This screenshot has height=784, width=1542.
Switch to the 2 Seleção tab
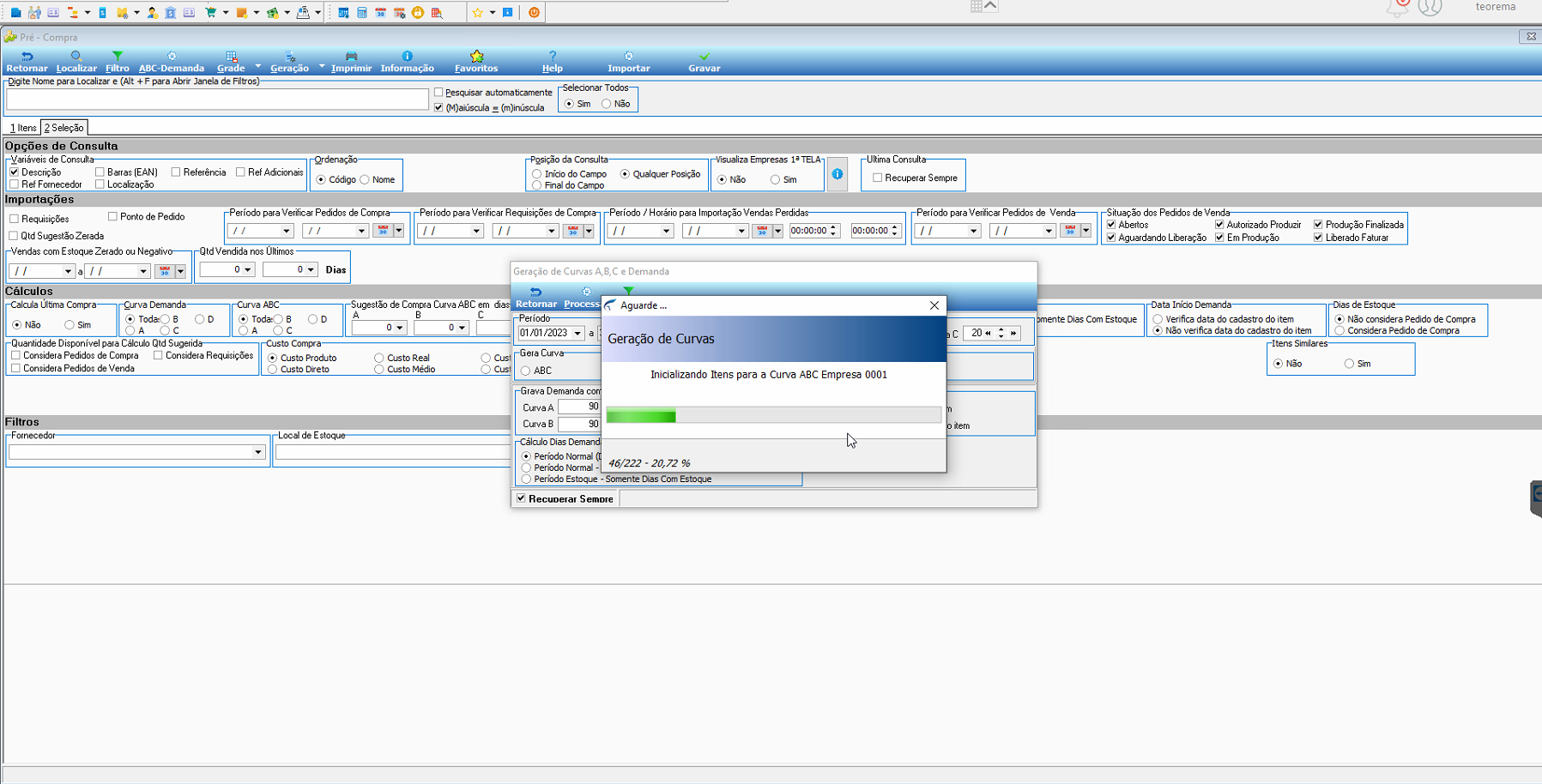pyautogui.click(x=64, y=128)
